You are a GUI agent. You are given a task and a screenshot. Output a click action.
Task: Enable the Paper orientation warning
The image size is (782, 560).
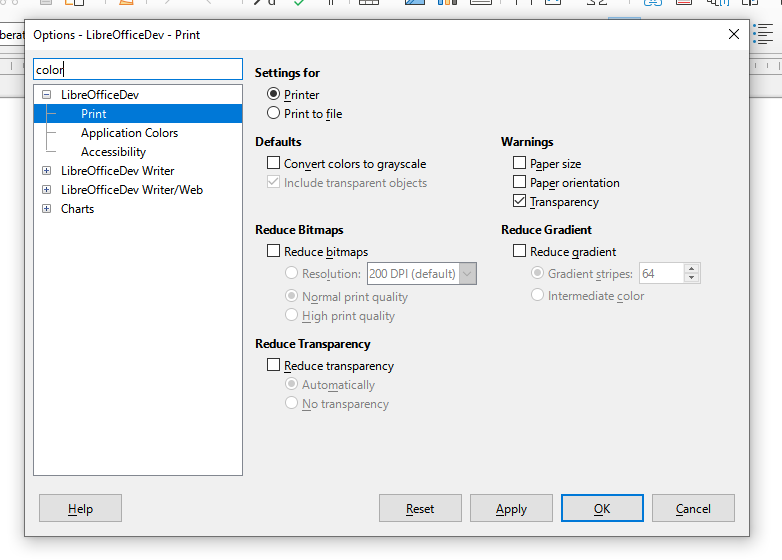point(519,182)
